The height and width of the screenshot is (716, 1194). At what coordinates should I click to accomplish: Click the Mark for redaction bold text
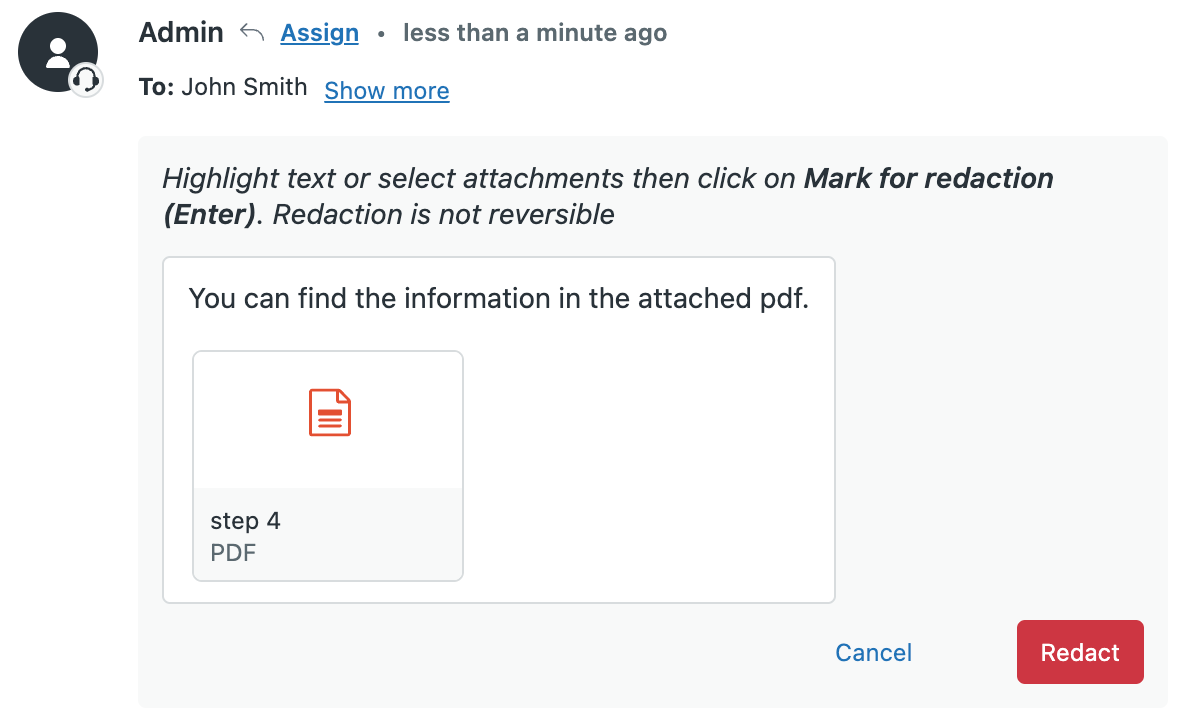(928, 178)
